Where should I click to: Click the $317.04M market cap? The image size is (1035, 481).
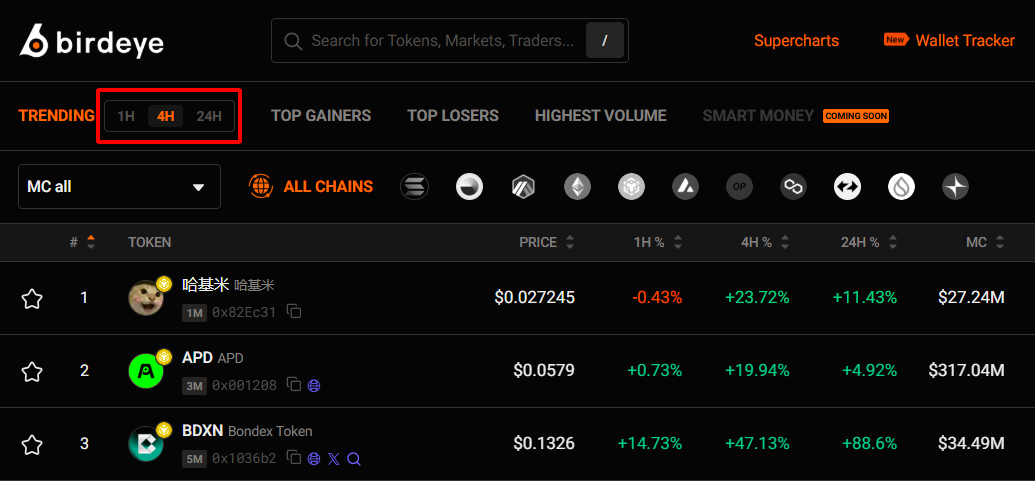tap(966, 370)
